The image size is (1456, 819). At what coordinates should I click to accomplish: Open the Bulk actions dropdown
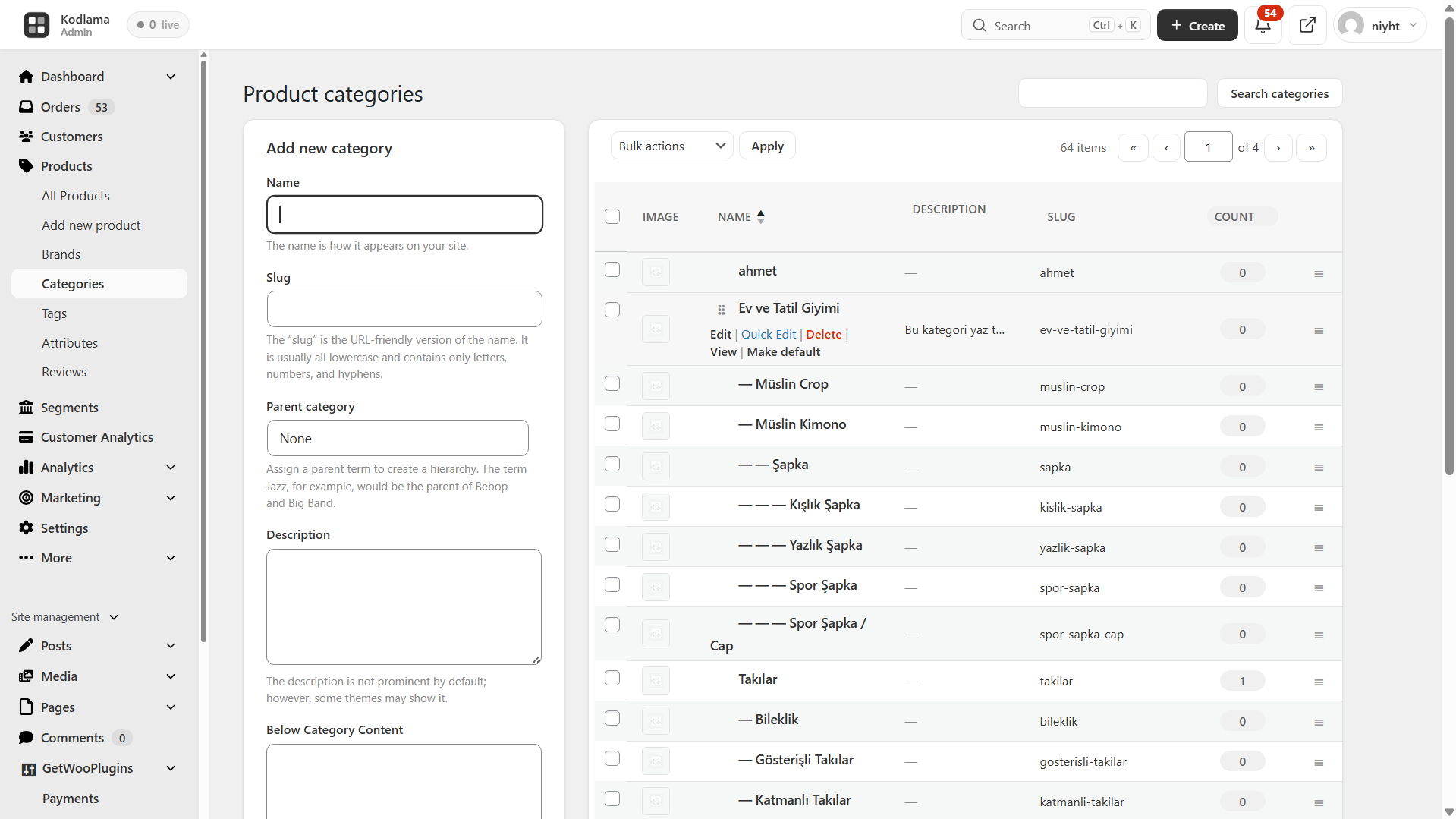click(x=671, y=146)
